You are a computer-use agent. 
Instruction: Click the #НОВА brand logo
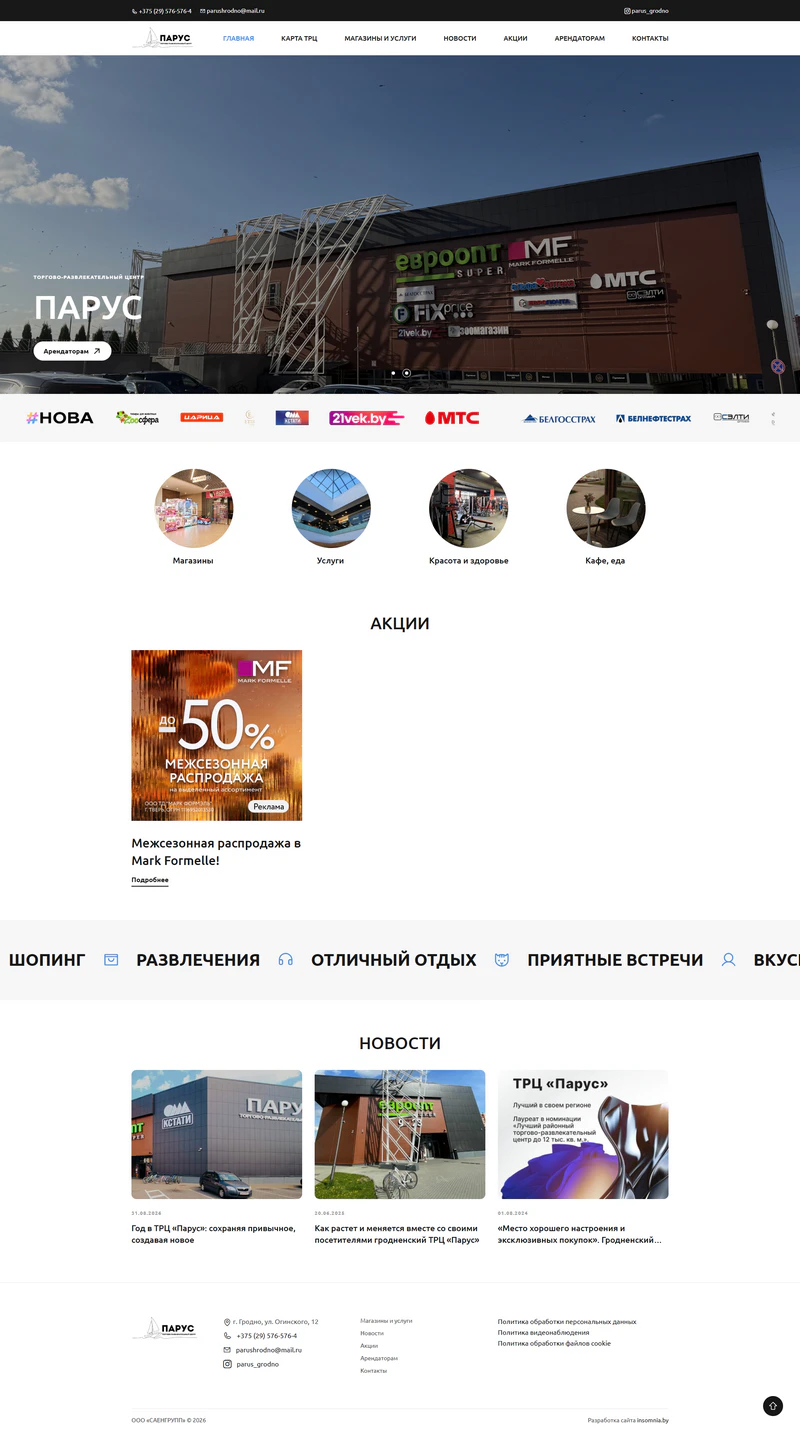coord(60,418)
